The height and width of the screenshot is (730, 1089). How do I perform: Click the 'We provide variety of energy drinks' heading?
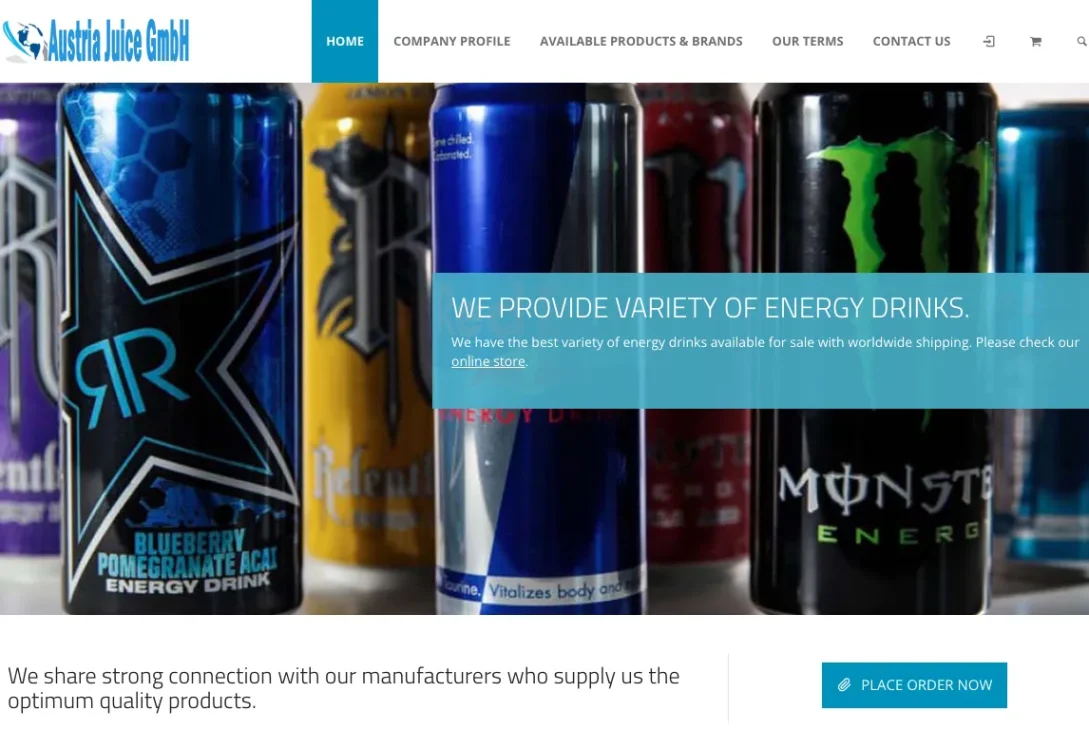coord(710,308)
